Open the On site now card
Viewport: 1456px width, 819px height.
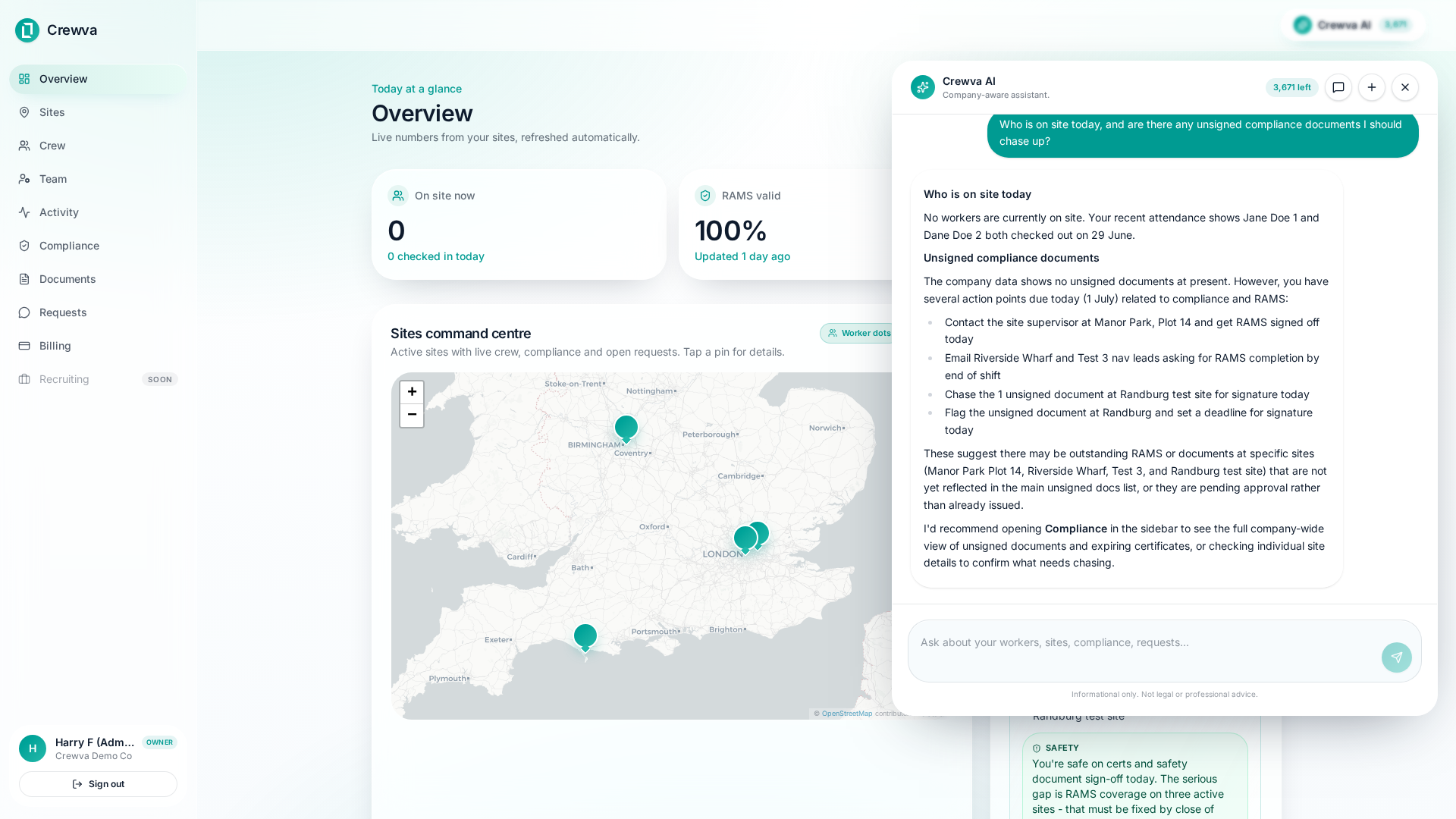click(519, 224)
